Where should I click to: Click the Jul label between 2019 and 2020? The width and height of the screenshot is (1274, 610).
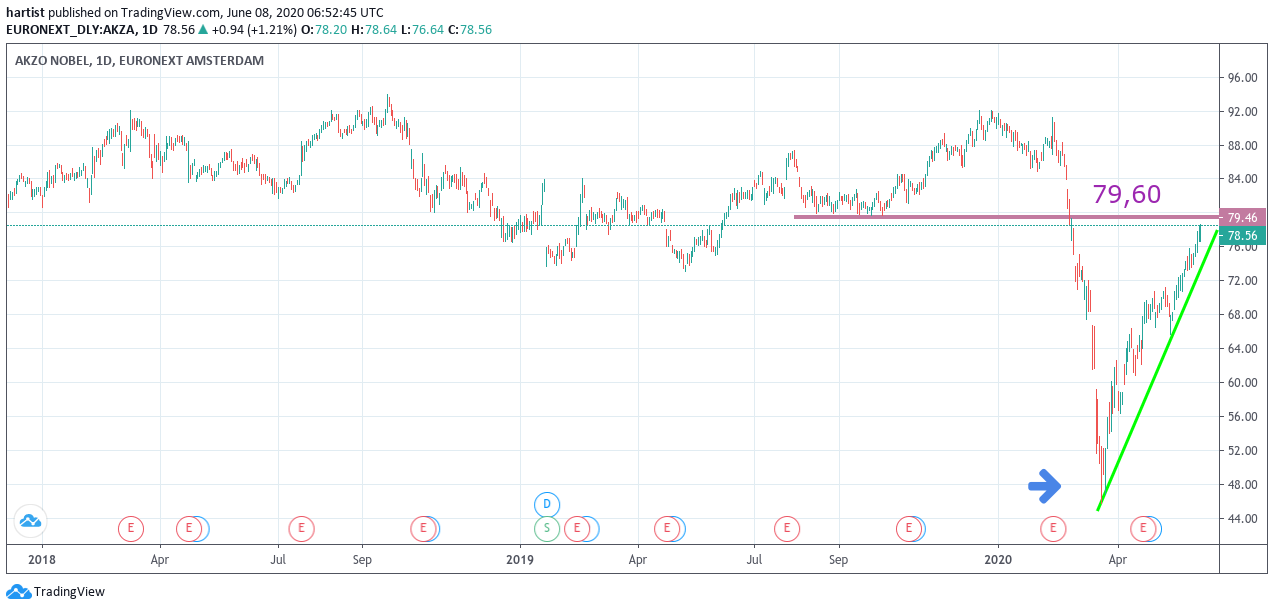point(755,560)
